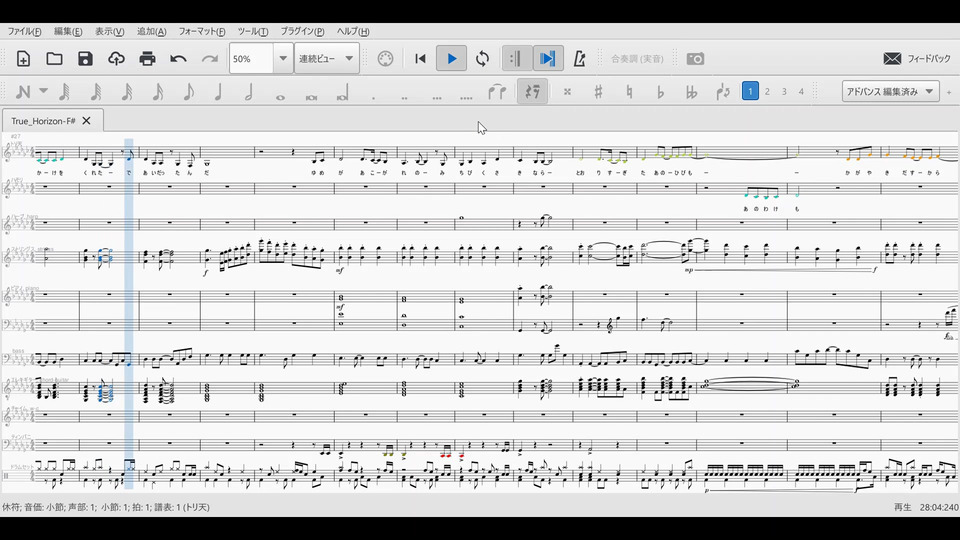Viewport: 960px width, 540px height.
Task: Add a quadruple augmentation dot
Action: [467, 97]
